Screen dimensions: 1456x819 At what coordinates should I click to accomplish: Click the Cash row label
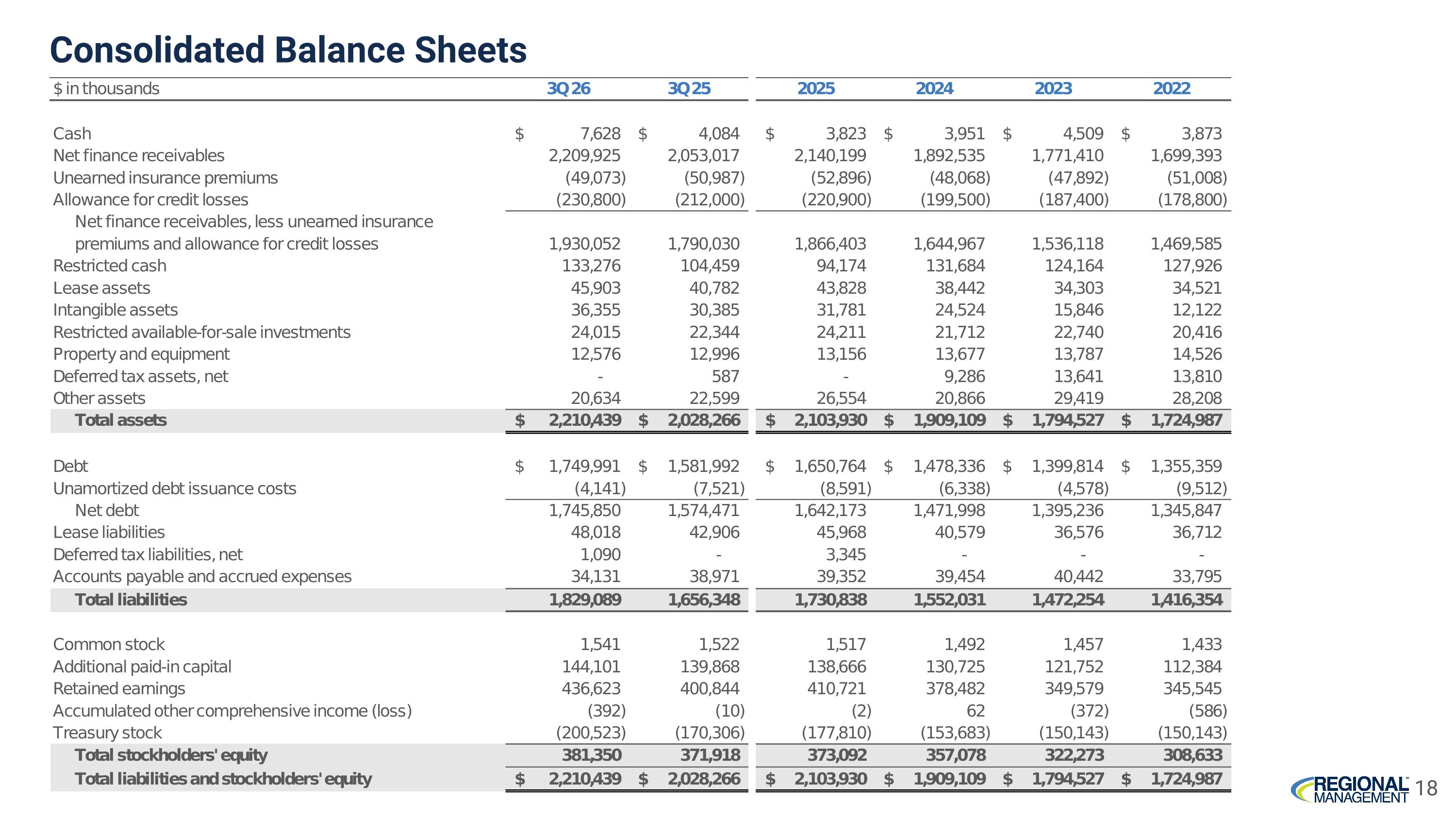click(x=72, y=134)
